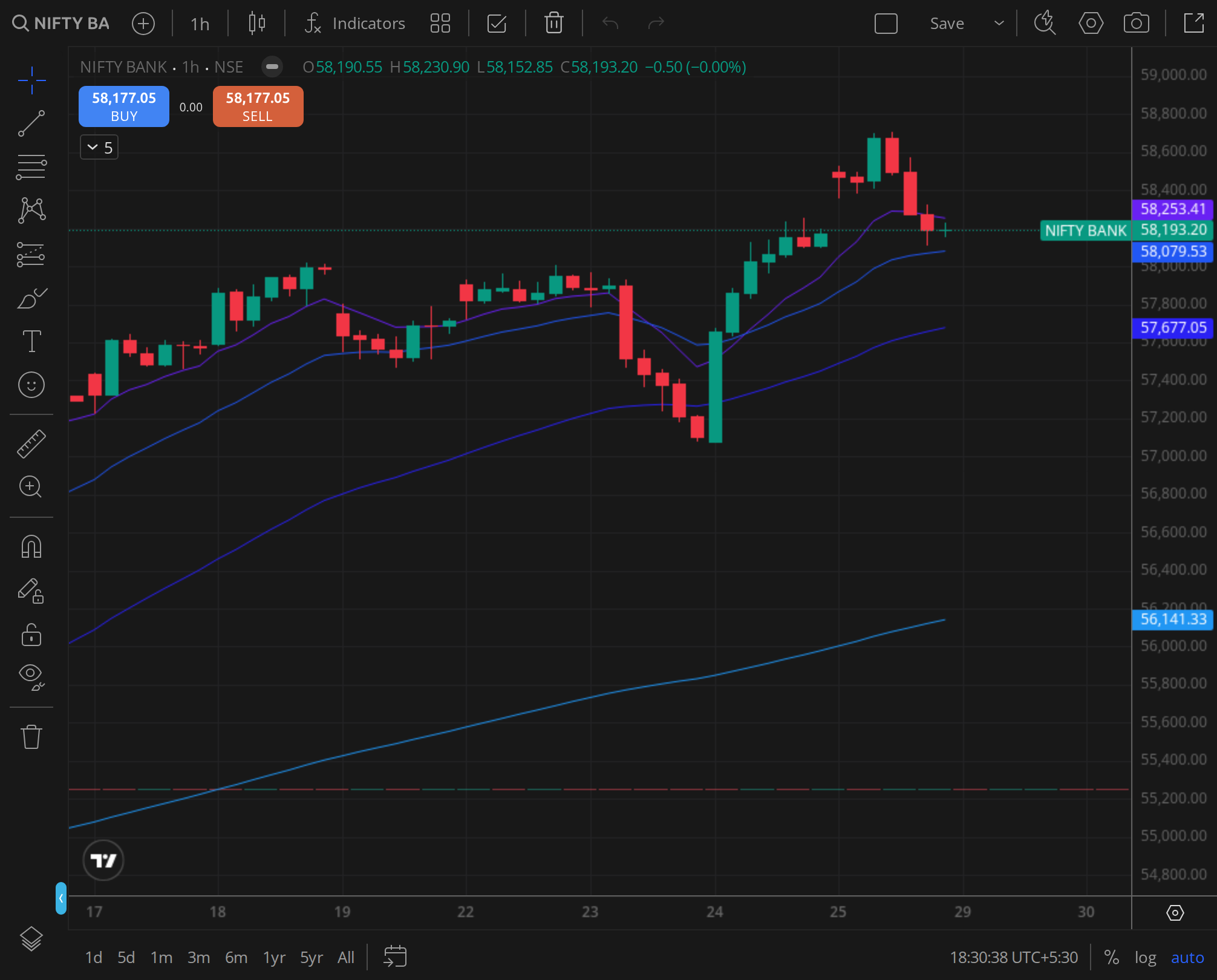1217x980 pixels.
Task: Click the top toolbar trash icon
Action: click(x=554, y=24)
